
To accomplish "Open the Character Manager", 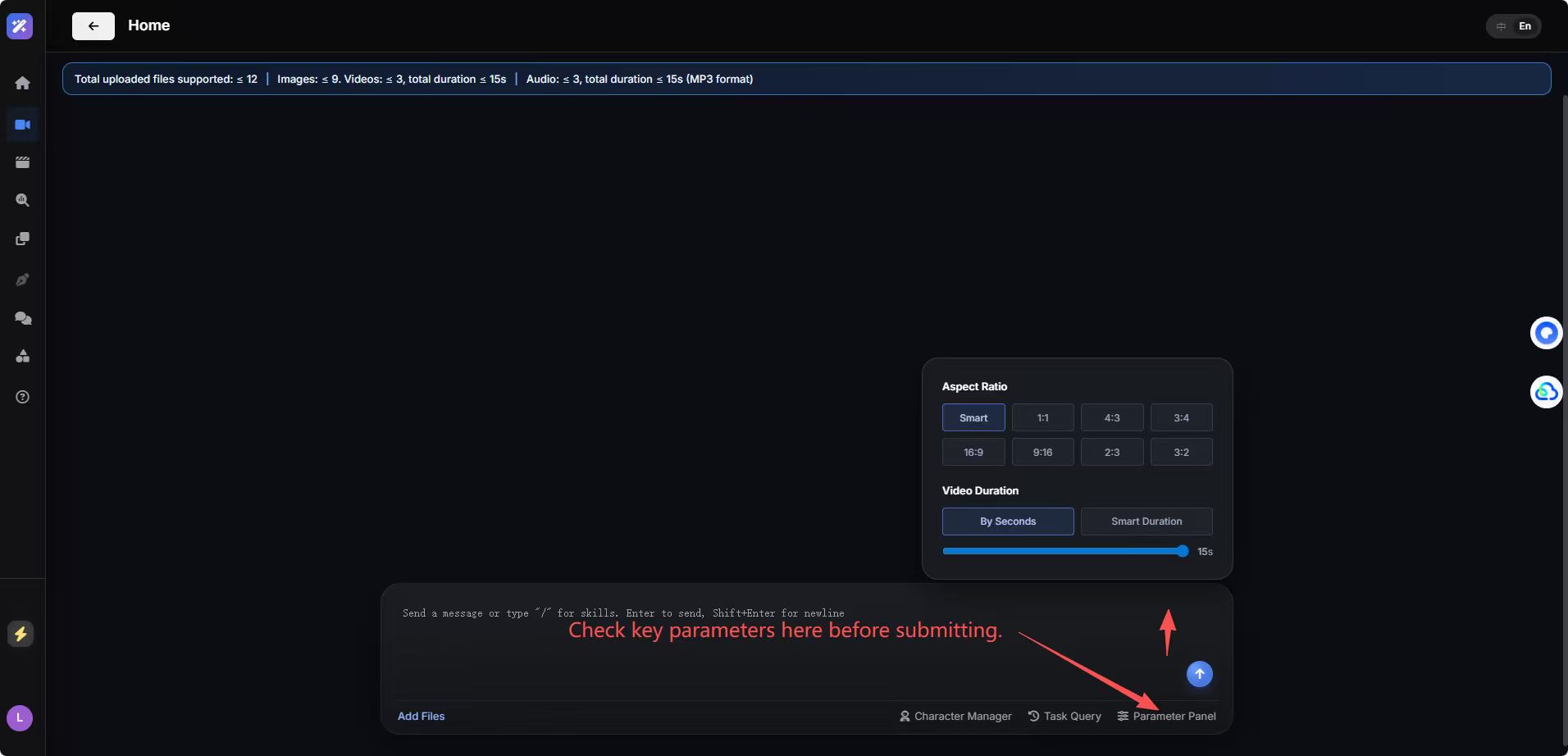I will point(955,716).
